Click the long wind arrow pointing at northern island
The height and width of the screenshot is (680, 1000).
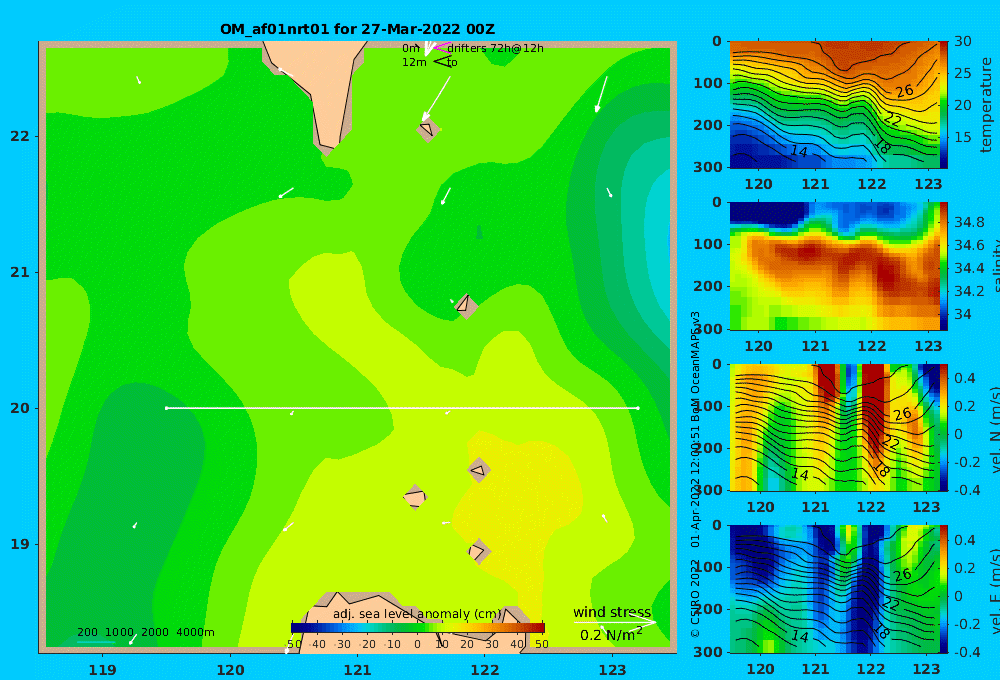(x=436, y=99)
